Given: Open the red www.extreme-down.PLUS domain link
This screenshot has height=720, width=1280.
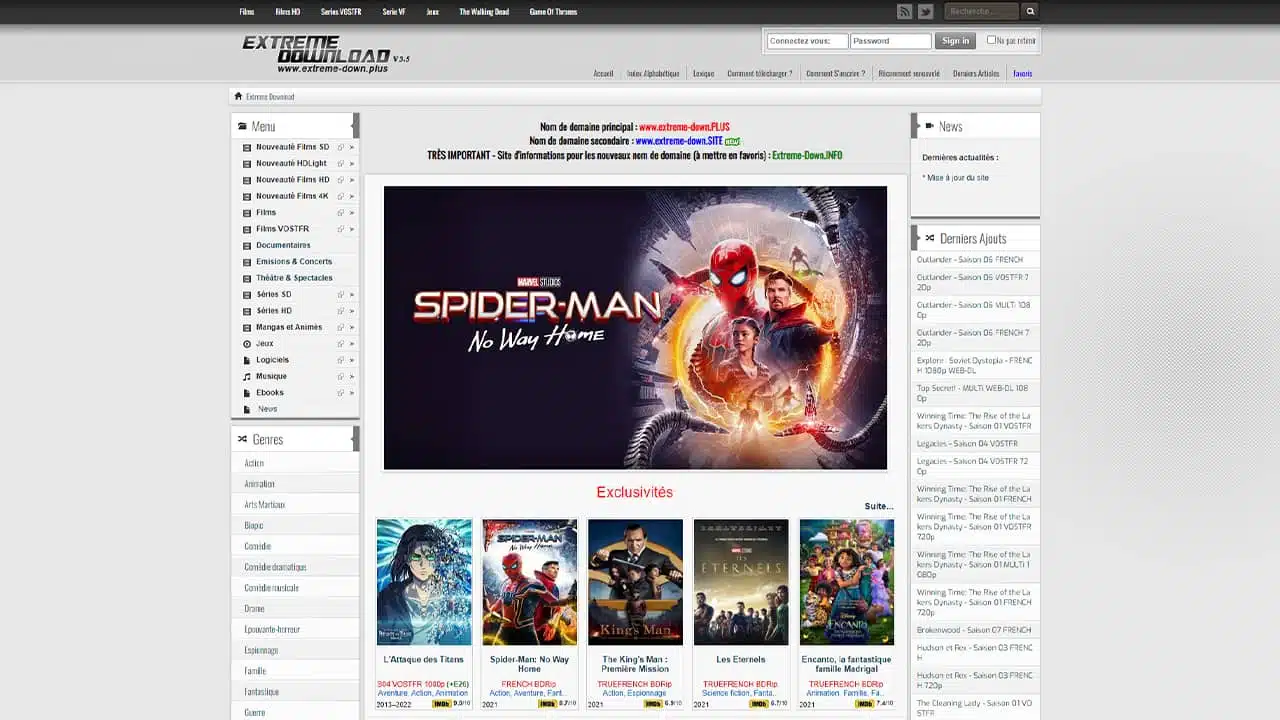Looking at the screenshot, I should click(x=684, y=127).
